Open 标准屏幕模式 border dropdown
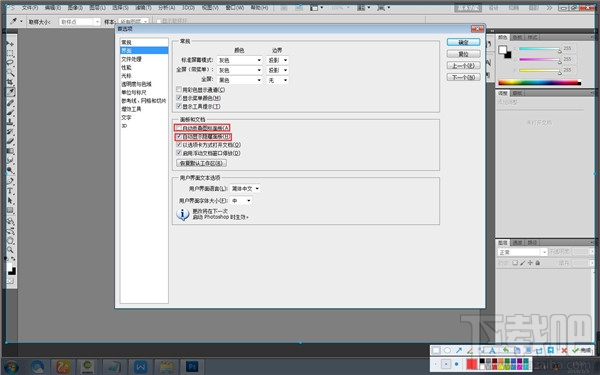This screenshot has height=375, width=600. pyautogui.click(x=277, y=60)
